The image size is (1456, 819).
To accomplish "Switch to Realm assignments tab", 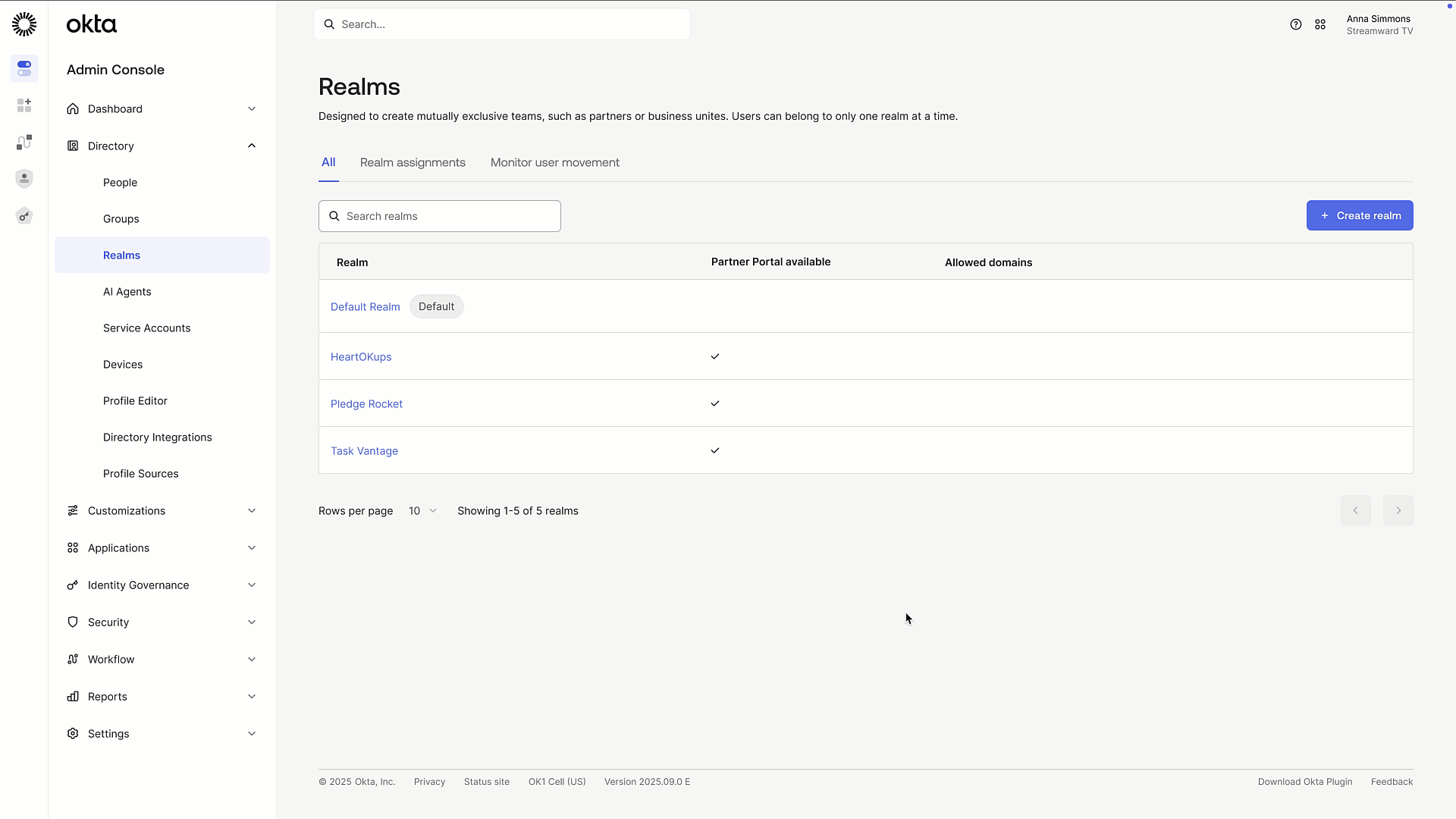I will 413,162.
